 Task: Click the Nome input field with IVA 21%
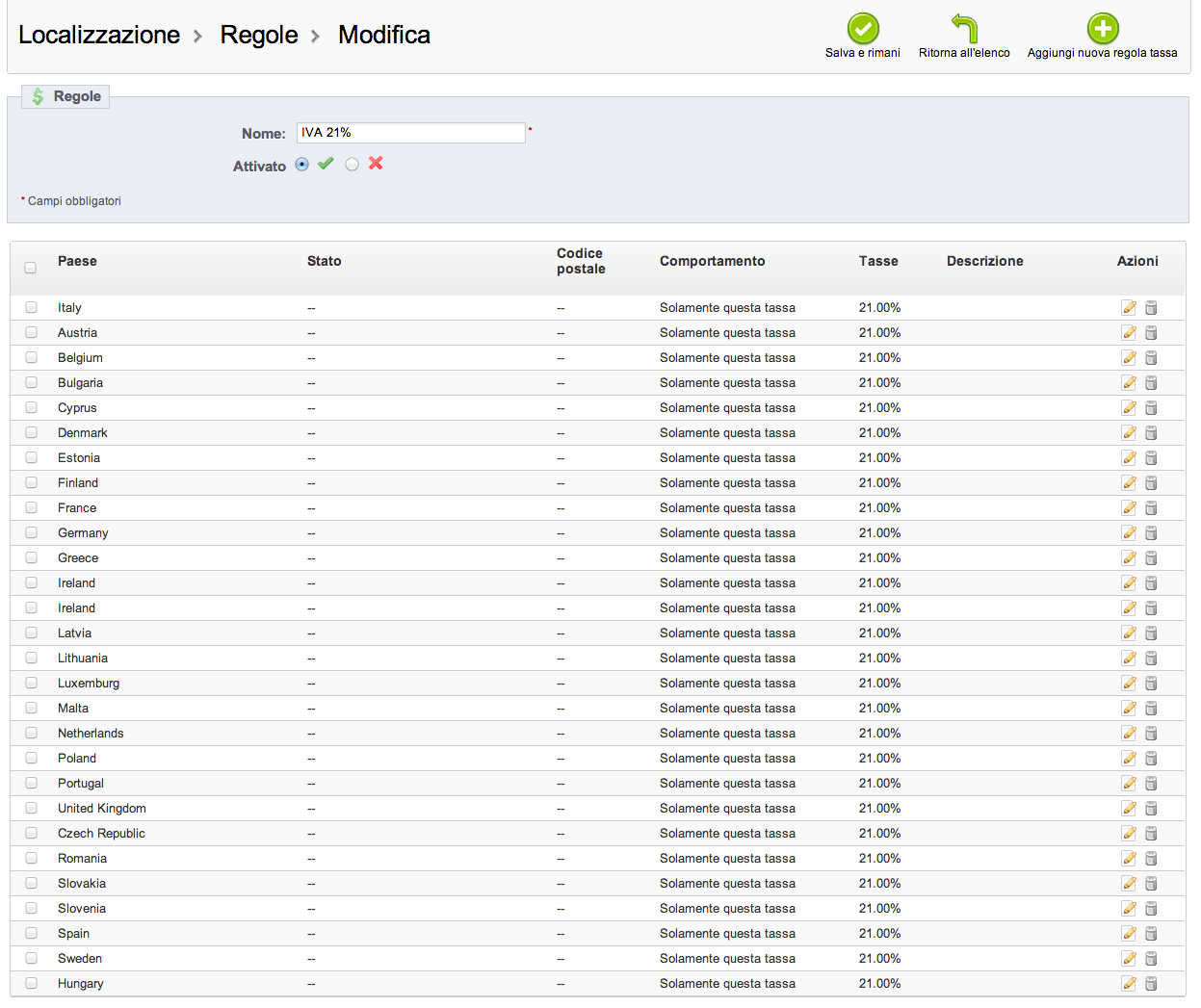(x=411, y=133)
